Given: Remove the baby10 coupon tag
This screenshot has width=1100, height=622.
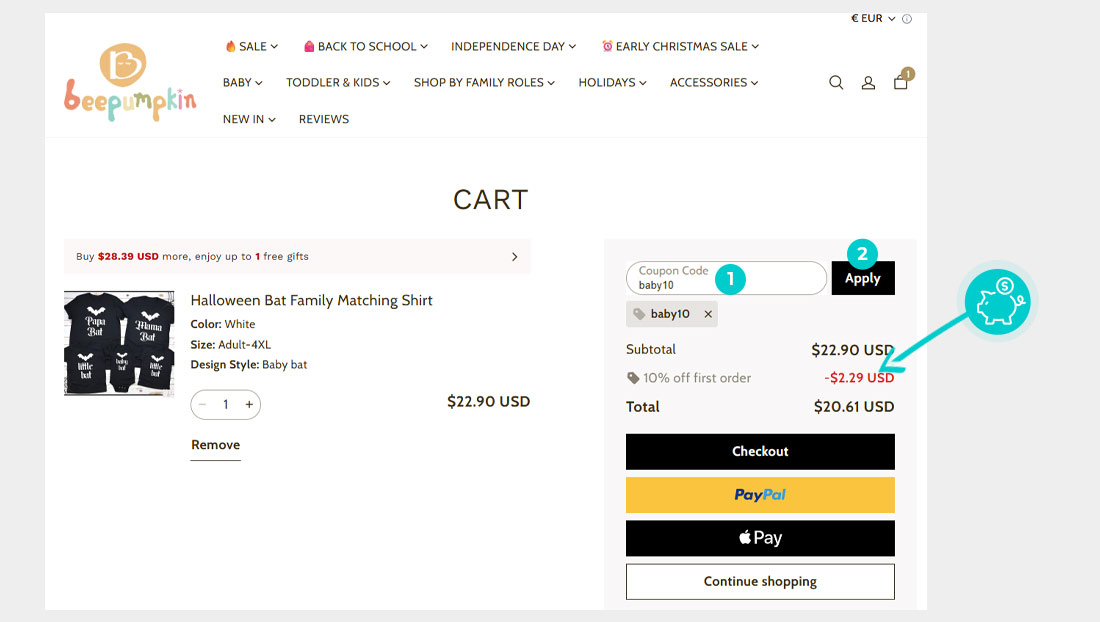Looking at the screenshot, I should click(x=708, y=314).
